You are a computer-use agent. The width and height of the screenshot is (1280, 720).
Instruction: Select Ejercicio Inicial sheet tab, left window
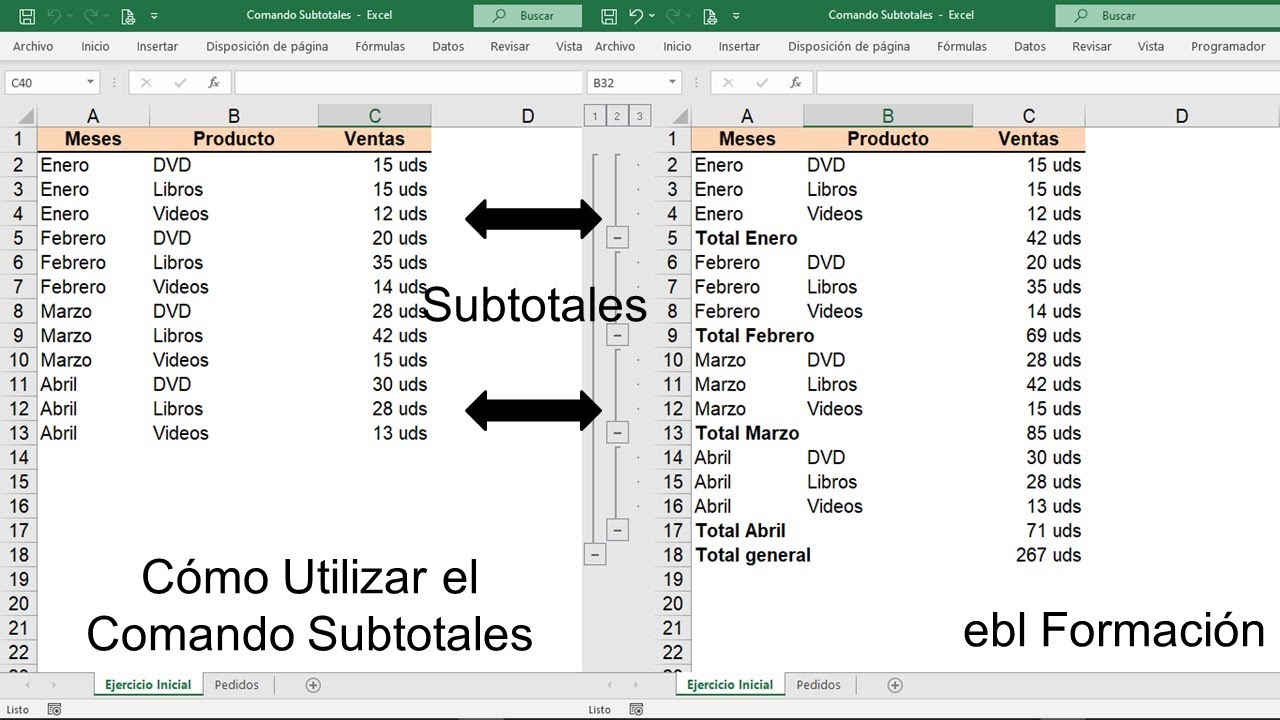pos(148,685)
